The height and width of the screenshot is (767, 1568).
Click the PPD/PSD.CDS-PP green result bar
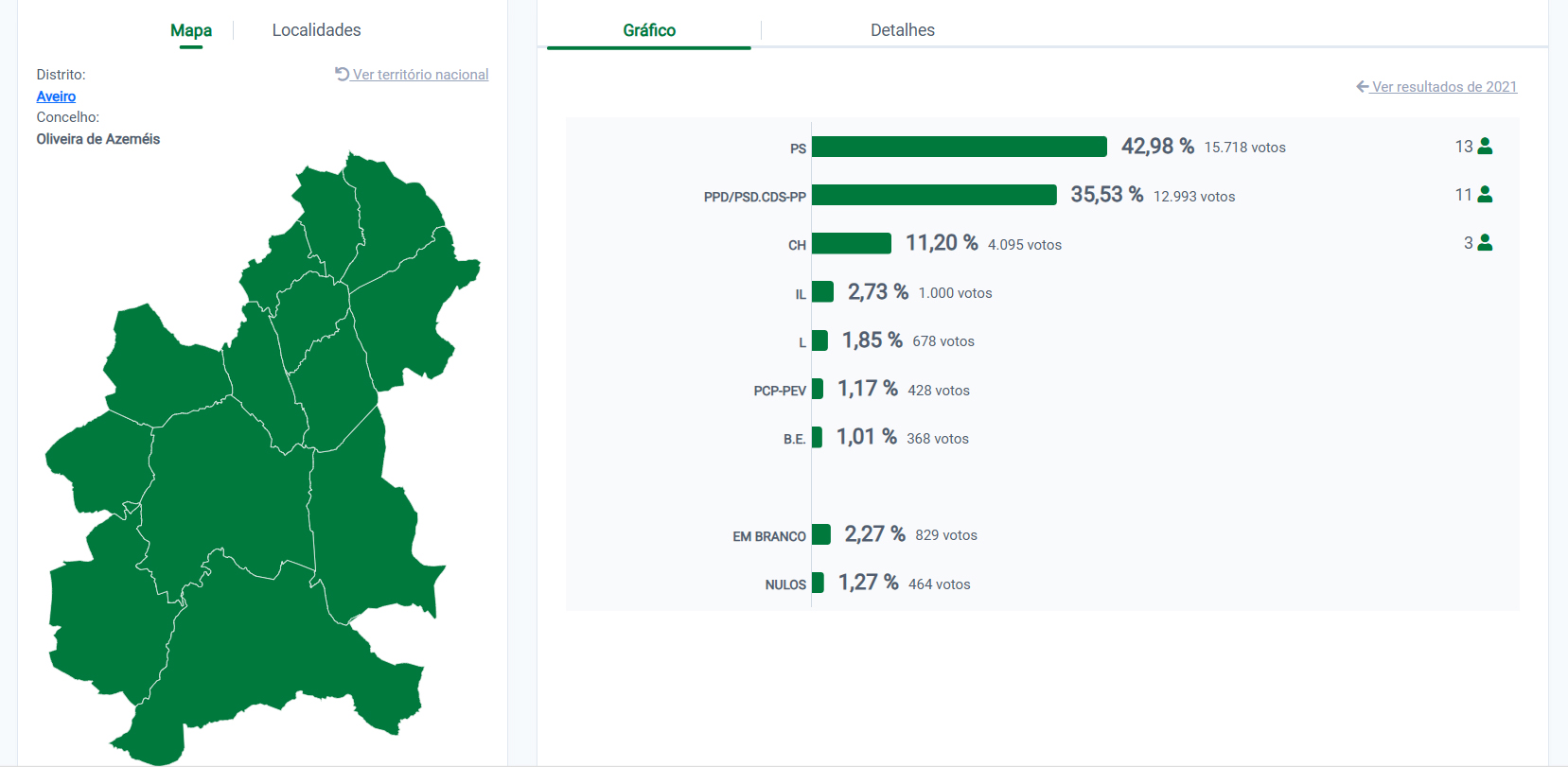click(934, 195)
